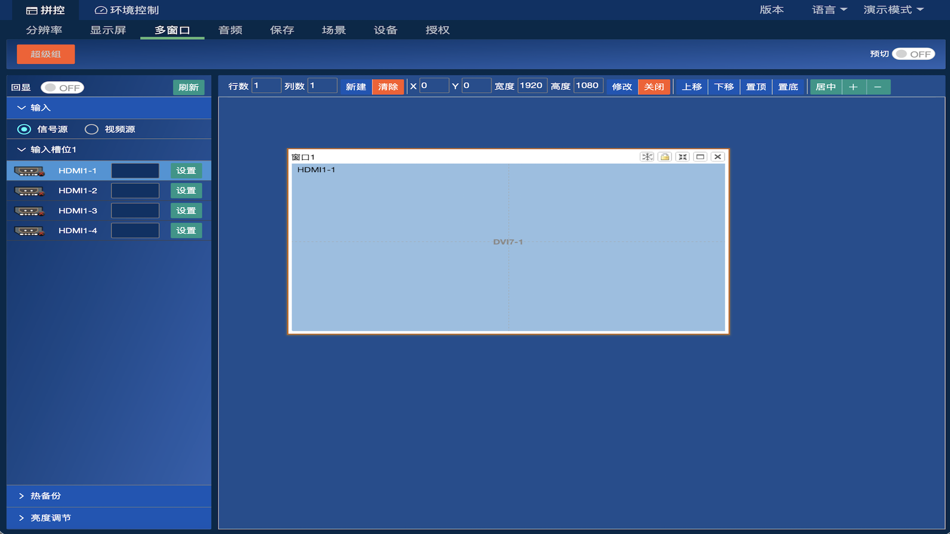Click the expand-all-directions icon in 窗口1
The height and width of the screenshot is (534, 950).
[x=647, y=157]
